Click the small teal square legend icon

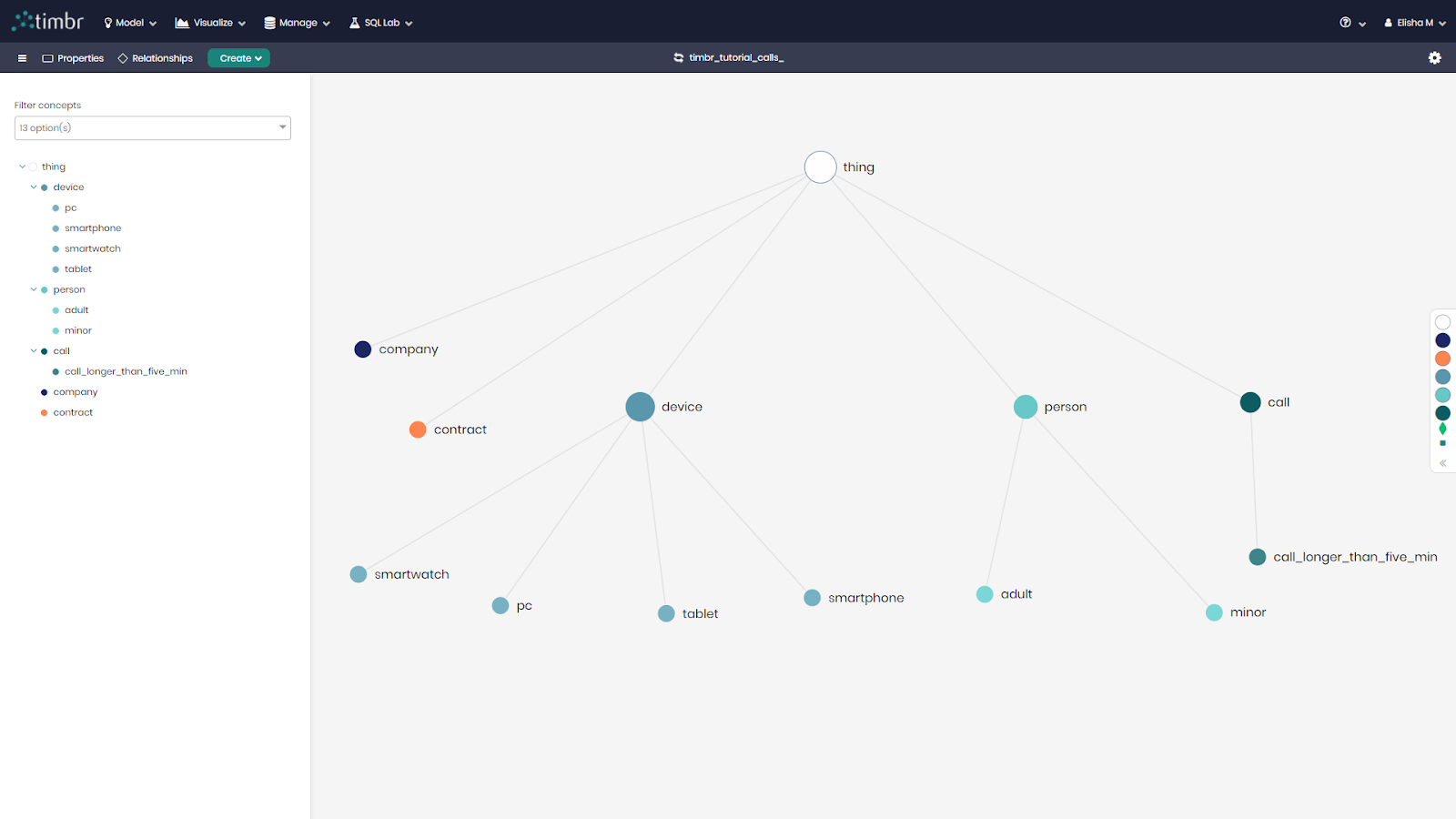1442,444
